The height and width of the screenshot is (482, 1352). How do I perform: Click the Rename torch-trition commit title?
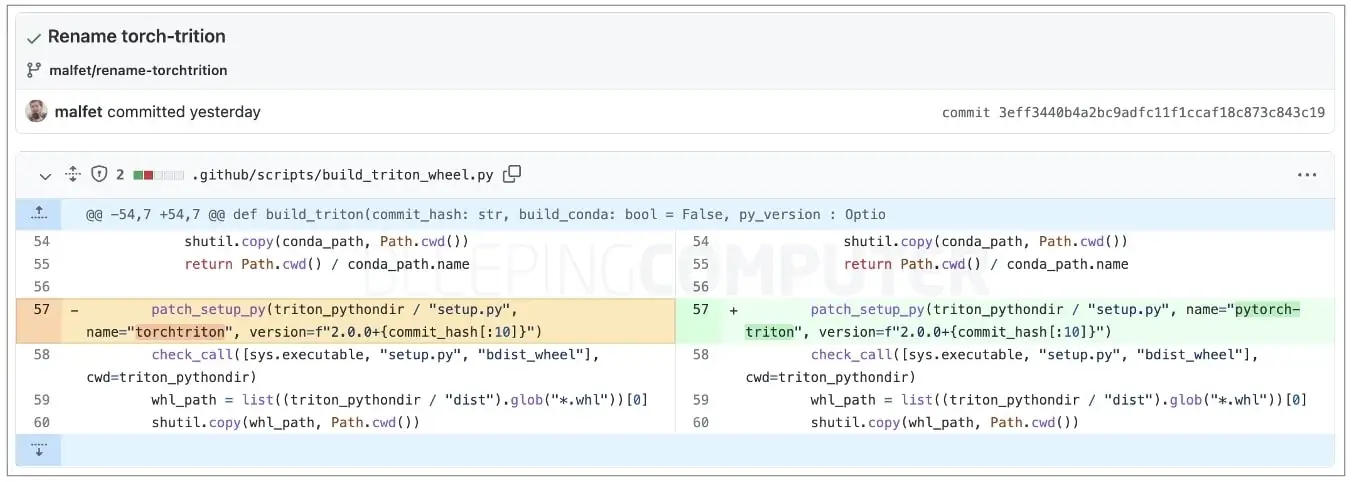(137, 36)
